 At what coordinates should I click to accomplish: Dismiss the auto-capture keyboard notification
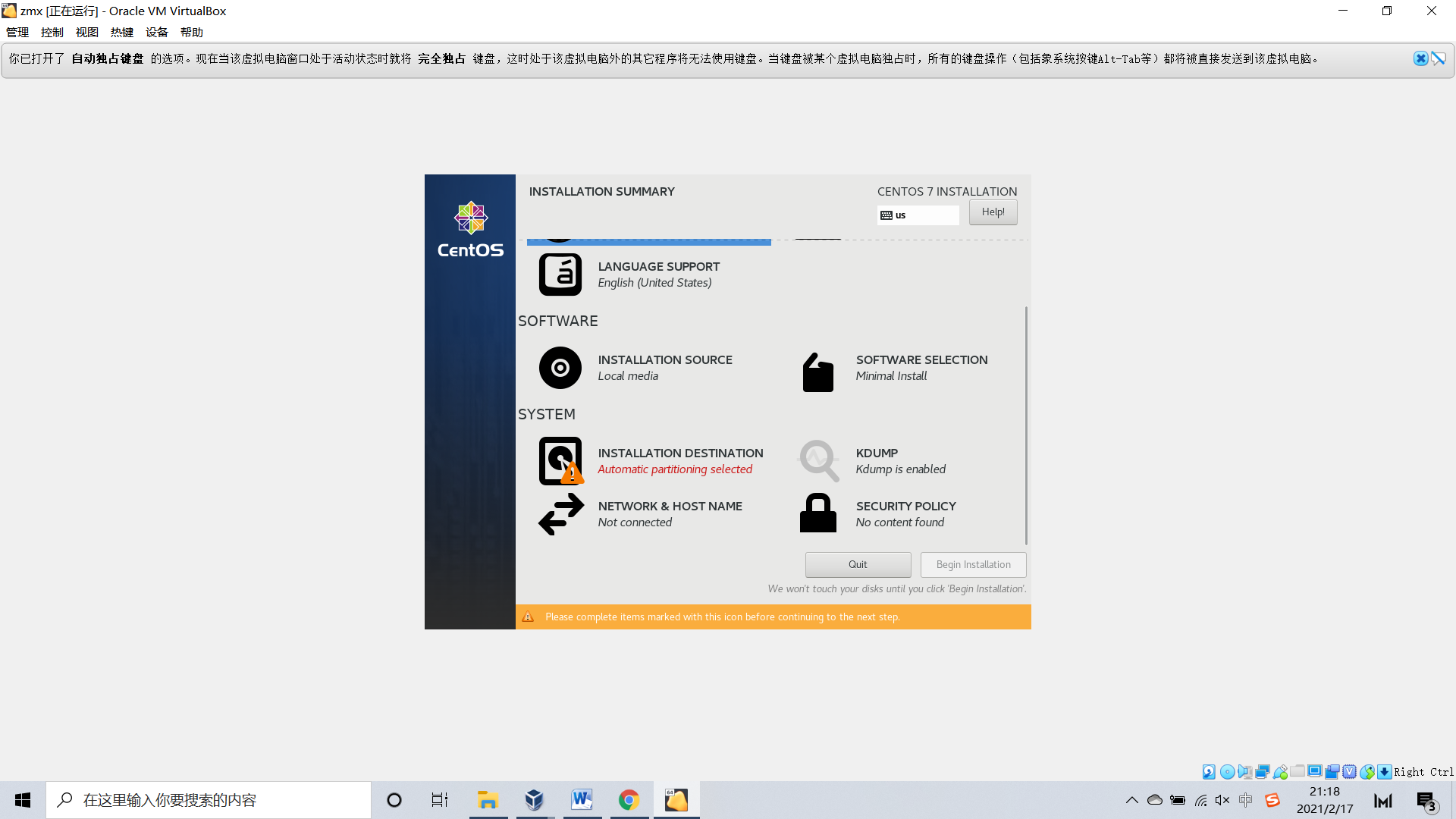[x=1420, y=58]
